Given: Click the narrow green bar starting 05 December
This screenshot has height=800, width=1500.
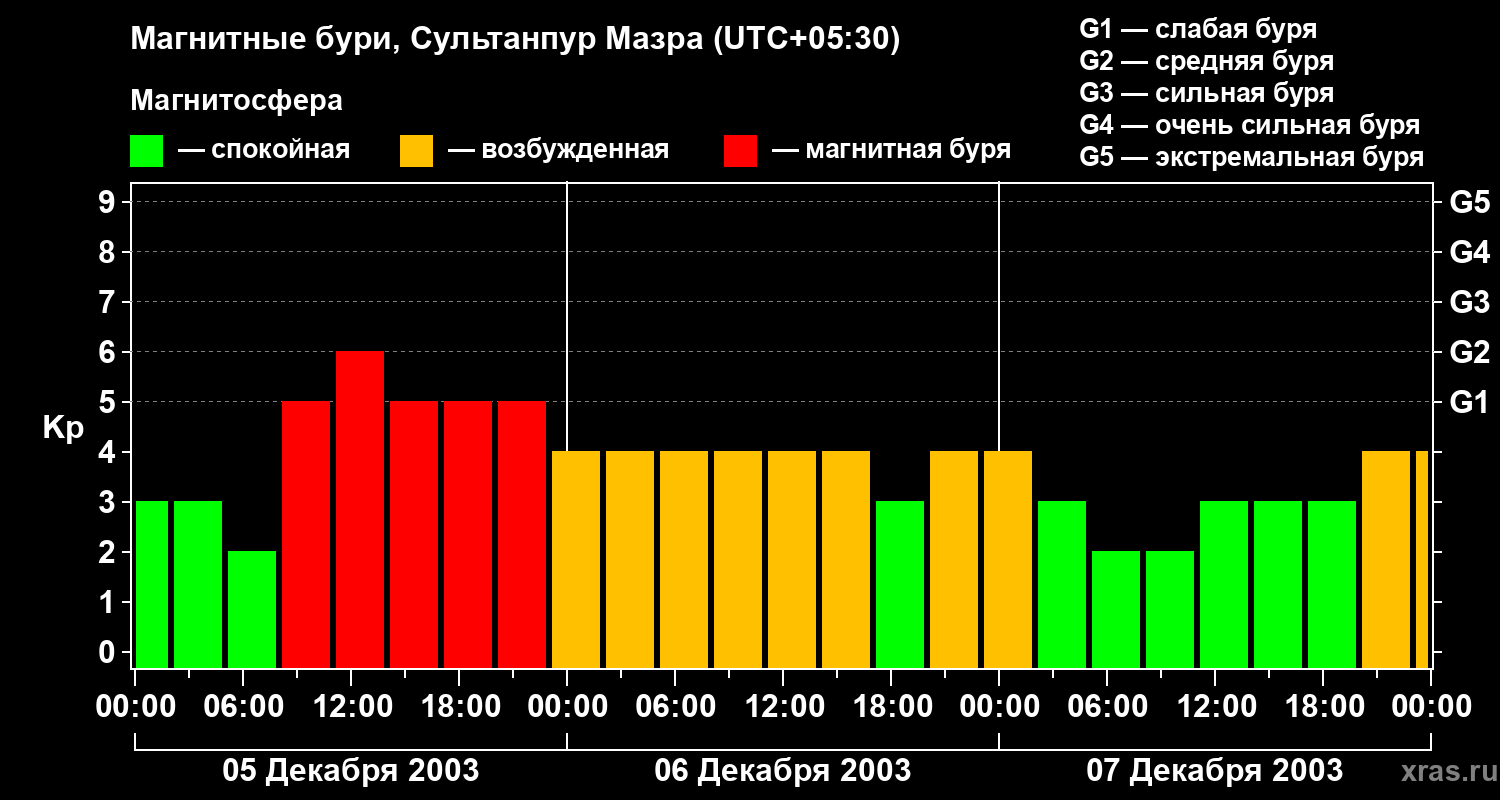Looking at the screenshot, I should point(152,584).
